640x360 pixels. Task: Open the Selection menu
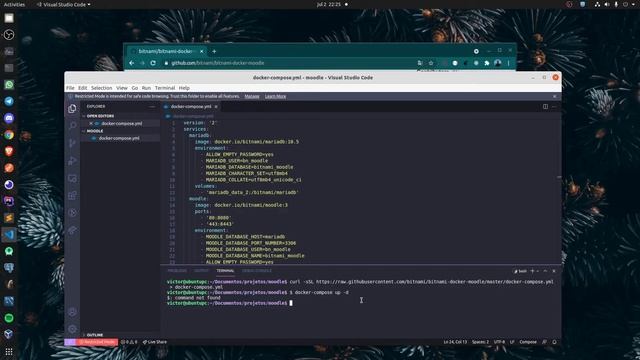point(102,88)
